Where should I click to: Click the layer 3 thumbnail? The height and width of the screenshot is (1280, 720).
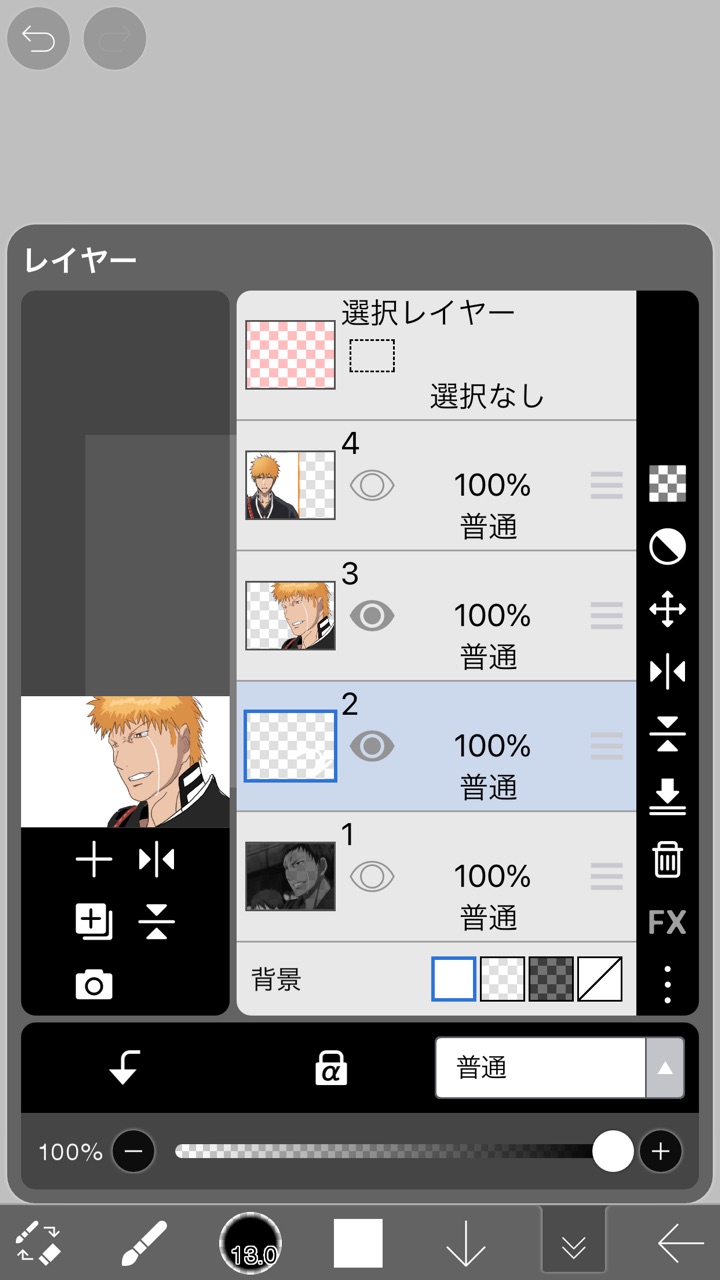click(290, 616)
